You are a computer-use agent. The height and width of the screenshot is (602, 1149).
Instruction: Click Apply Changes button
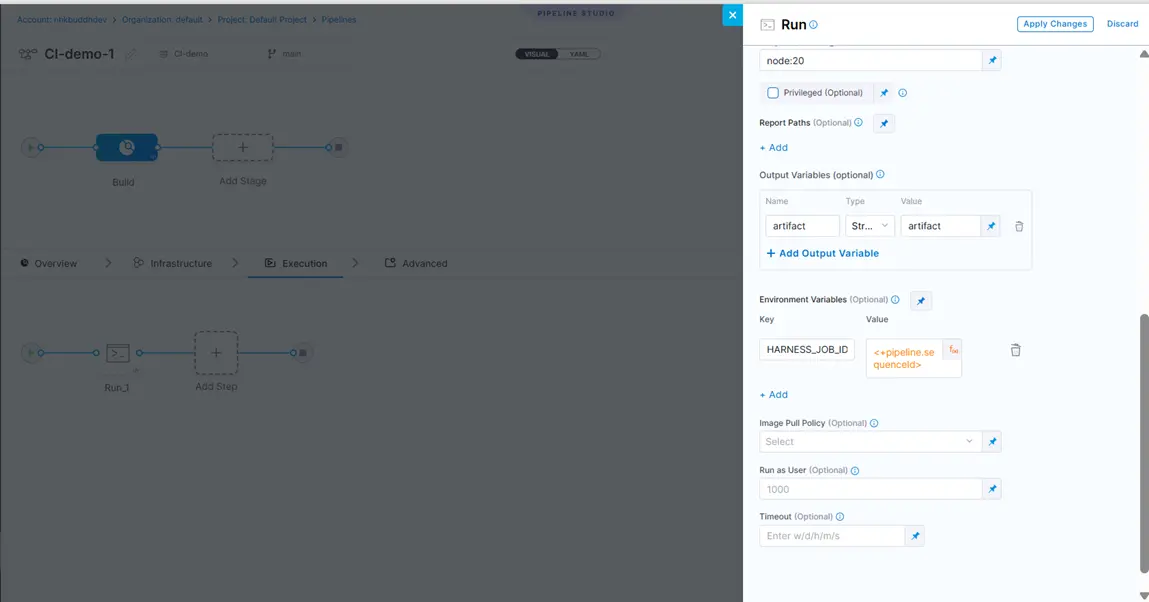1054,24
